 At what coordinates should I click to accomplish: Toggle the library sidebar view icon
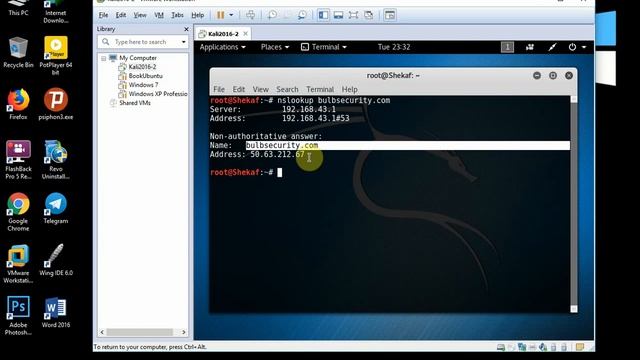click(323, 15)
